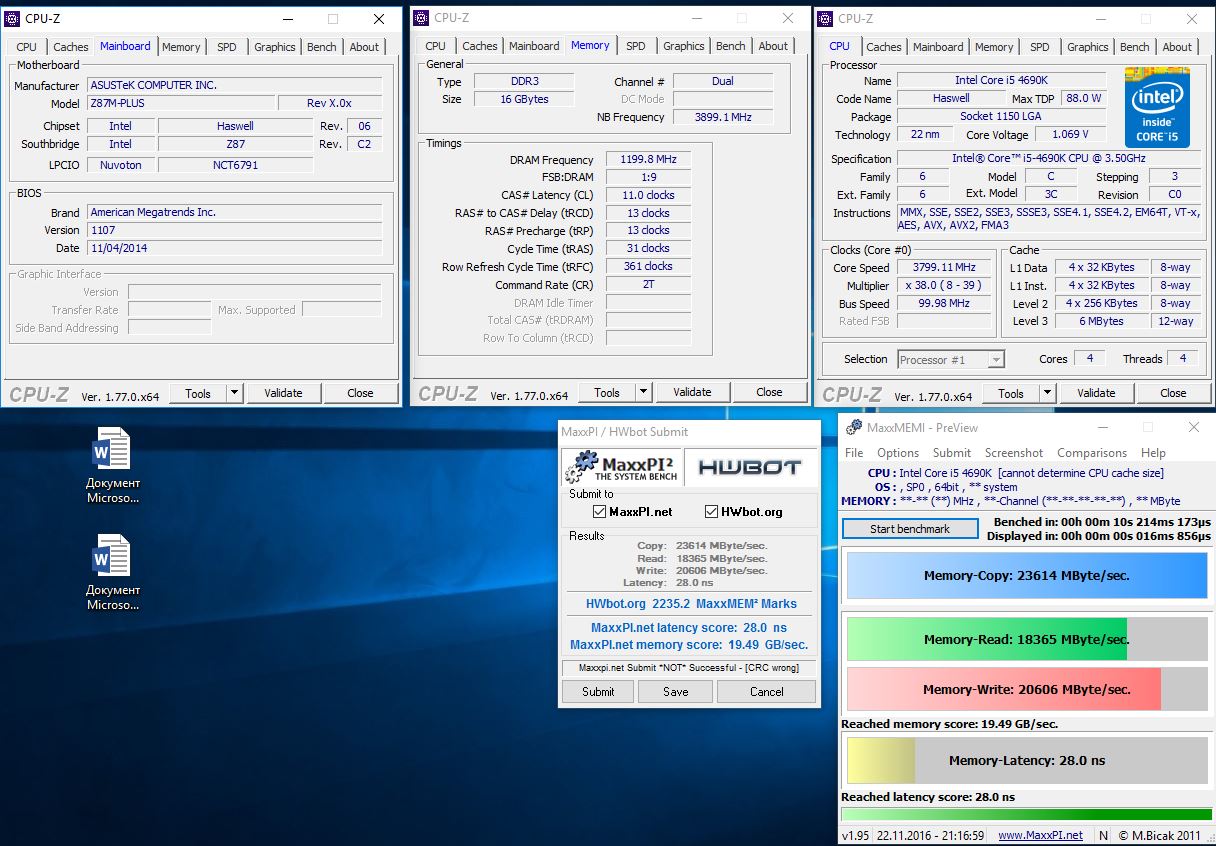
Task: Open Tools dropdown arrow in Memory window
Action: 643,392
